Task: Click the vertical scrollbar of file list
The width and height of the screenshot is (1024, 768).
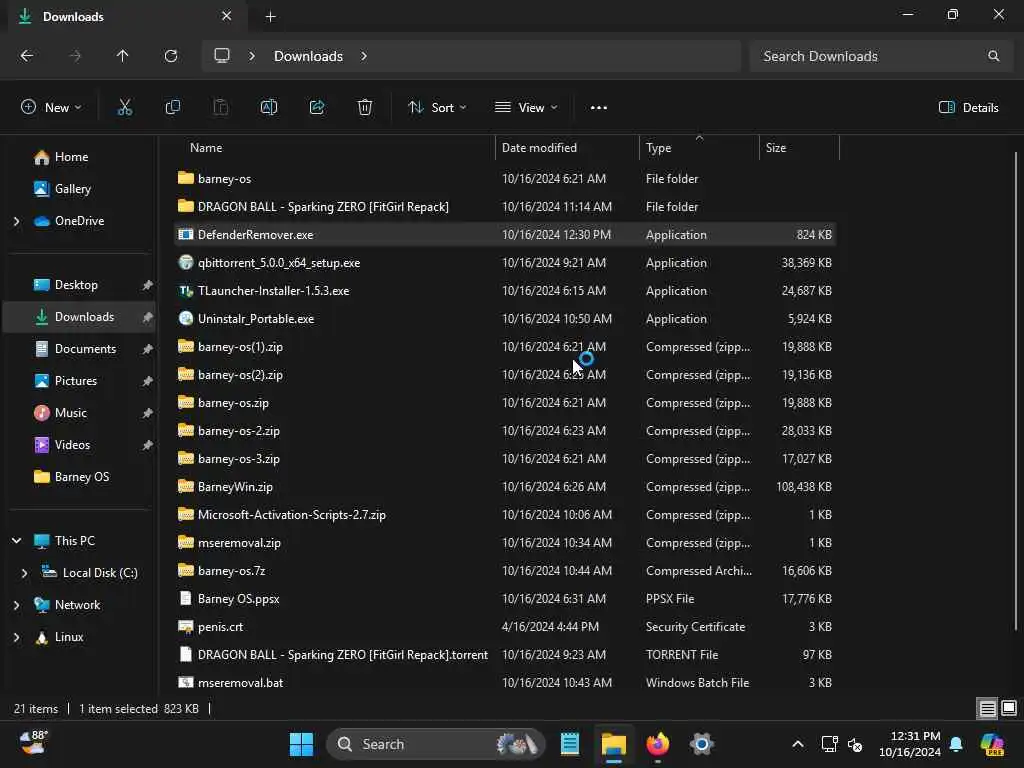Action: pyautogui.click(x=1016, y=392)
